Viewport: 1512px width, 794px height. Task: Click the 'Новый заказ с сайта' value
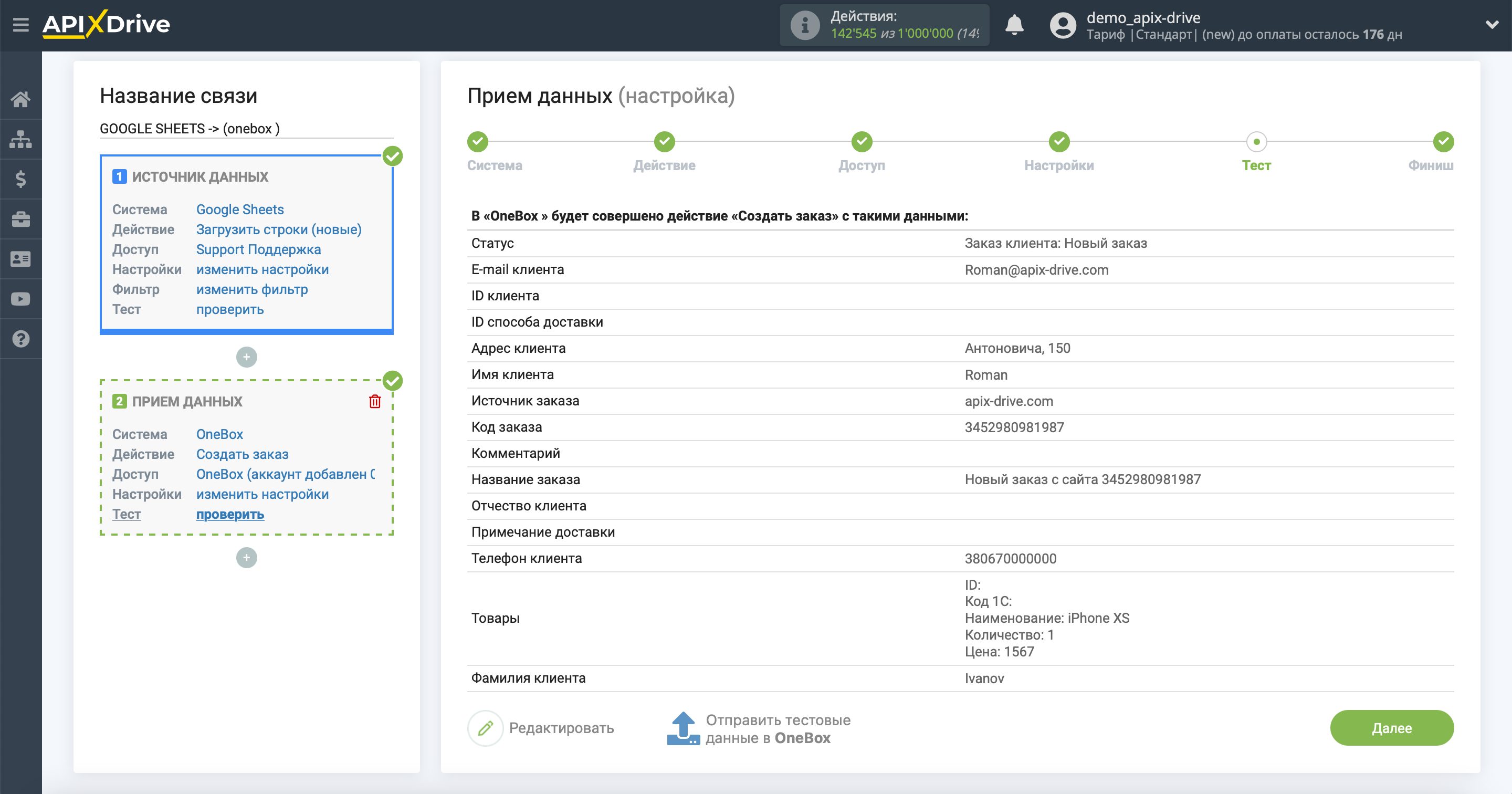[x=1083, y=480]
